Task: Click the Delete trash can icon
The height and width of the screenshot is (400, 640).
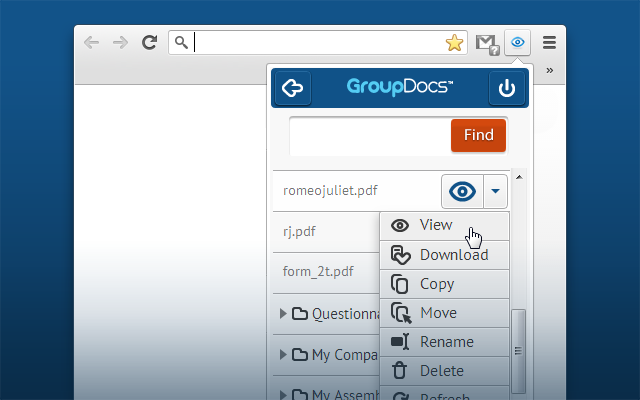Action: click(400, 371)
